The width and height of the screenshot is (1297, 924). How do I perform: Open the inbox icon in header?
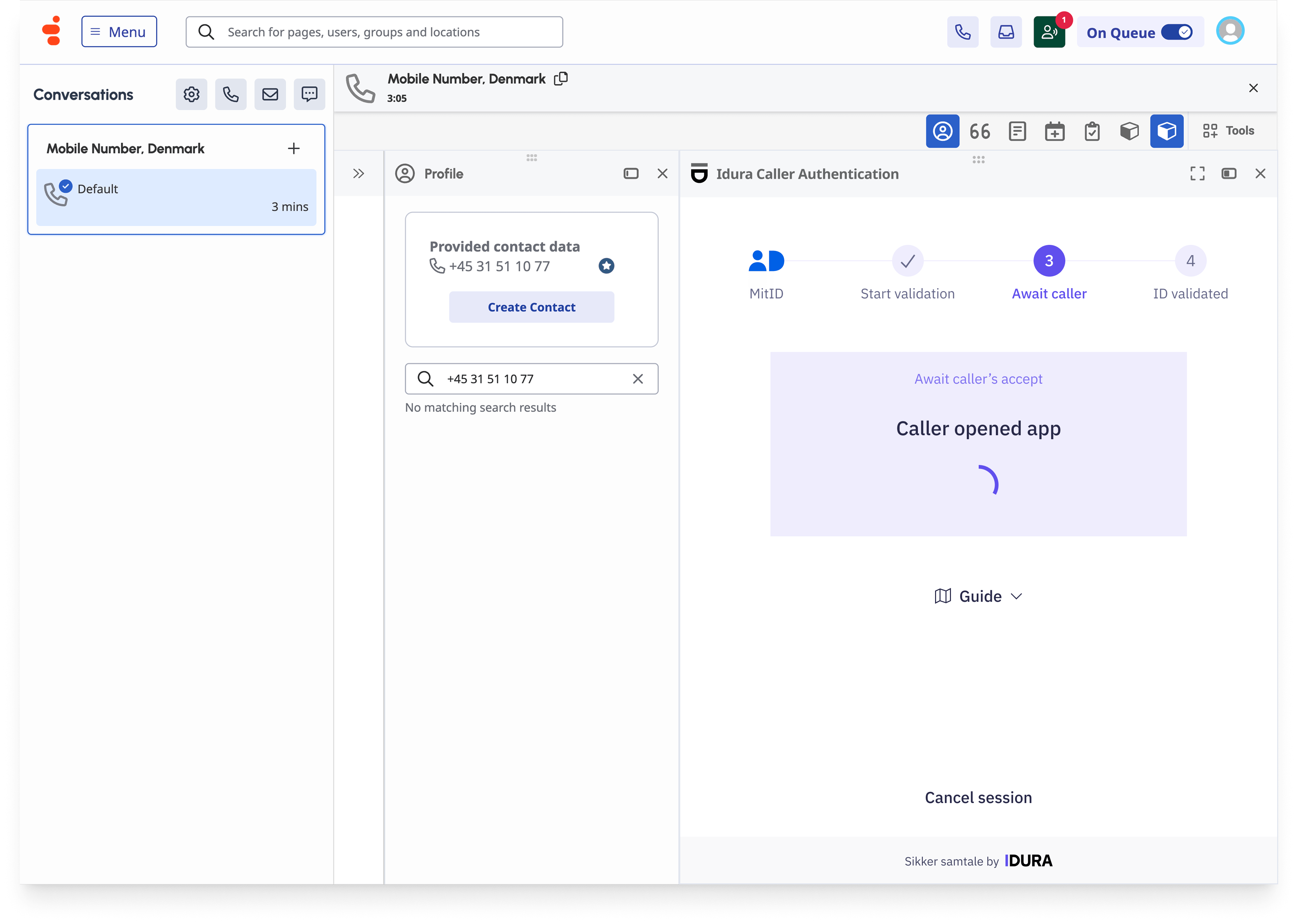[1005, 32]
